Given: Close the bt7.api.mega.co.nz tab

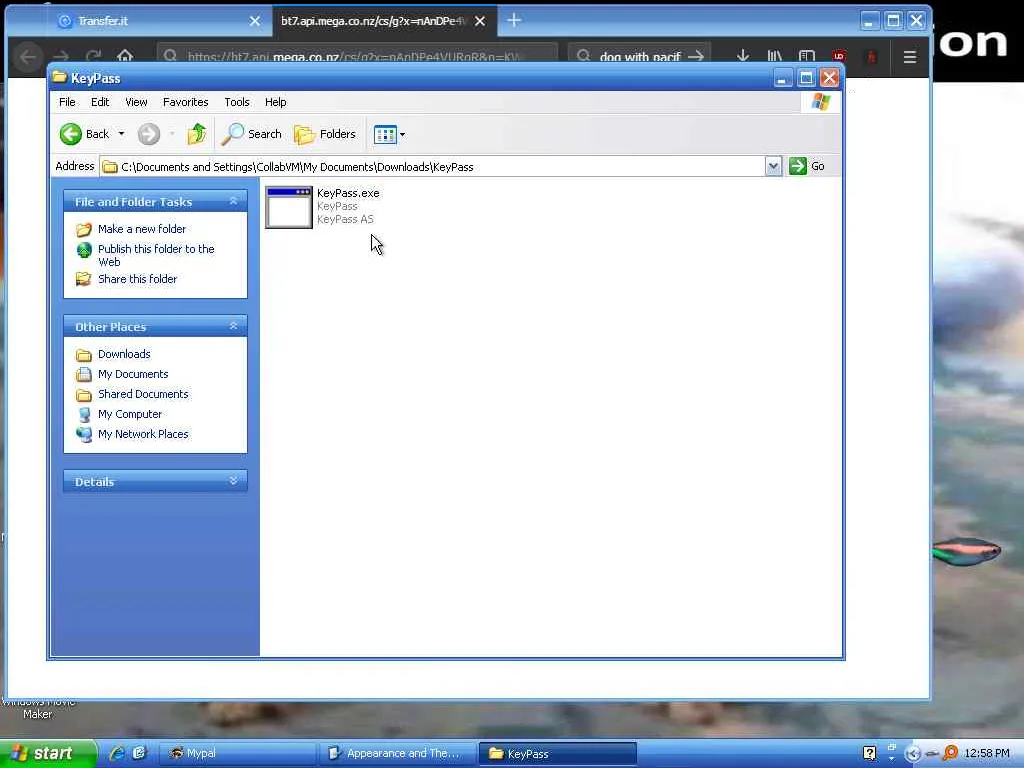Looking at the screenshot, I should [x=480, y=21].
